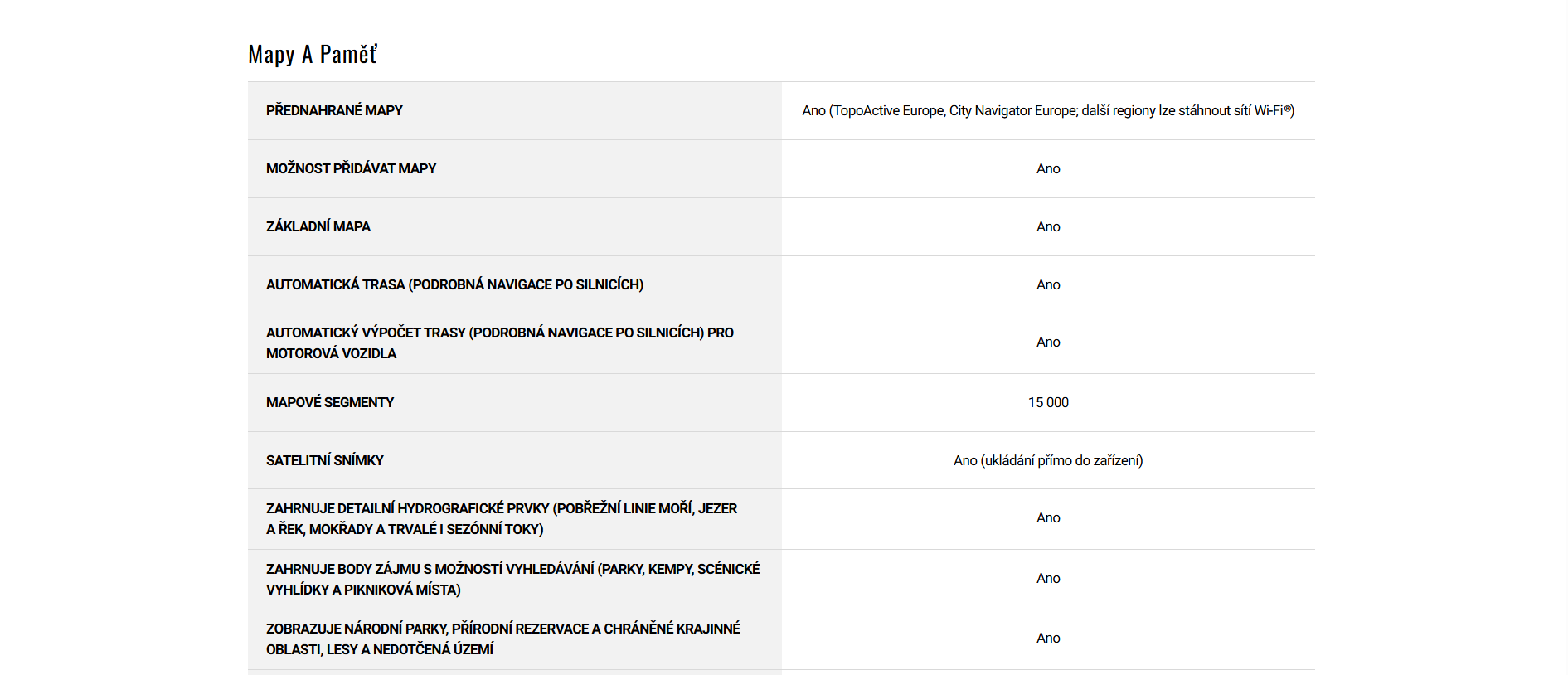Select the 'Přednahrané mapy' row label
The height and width of the screenshot is (675, 1568).
pos(334,110)
